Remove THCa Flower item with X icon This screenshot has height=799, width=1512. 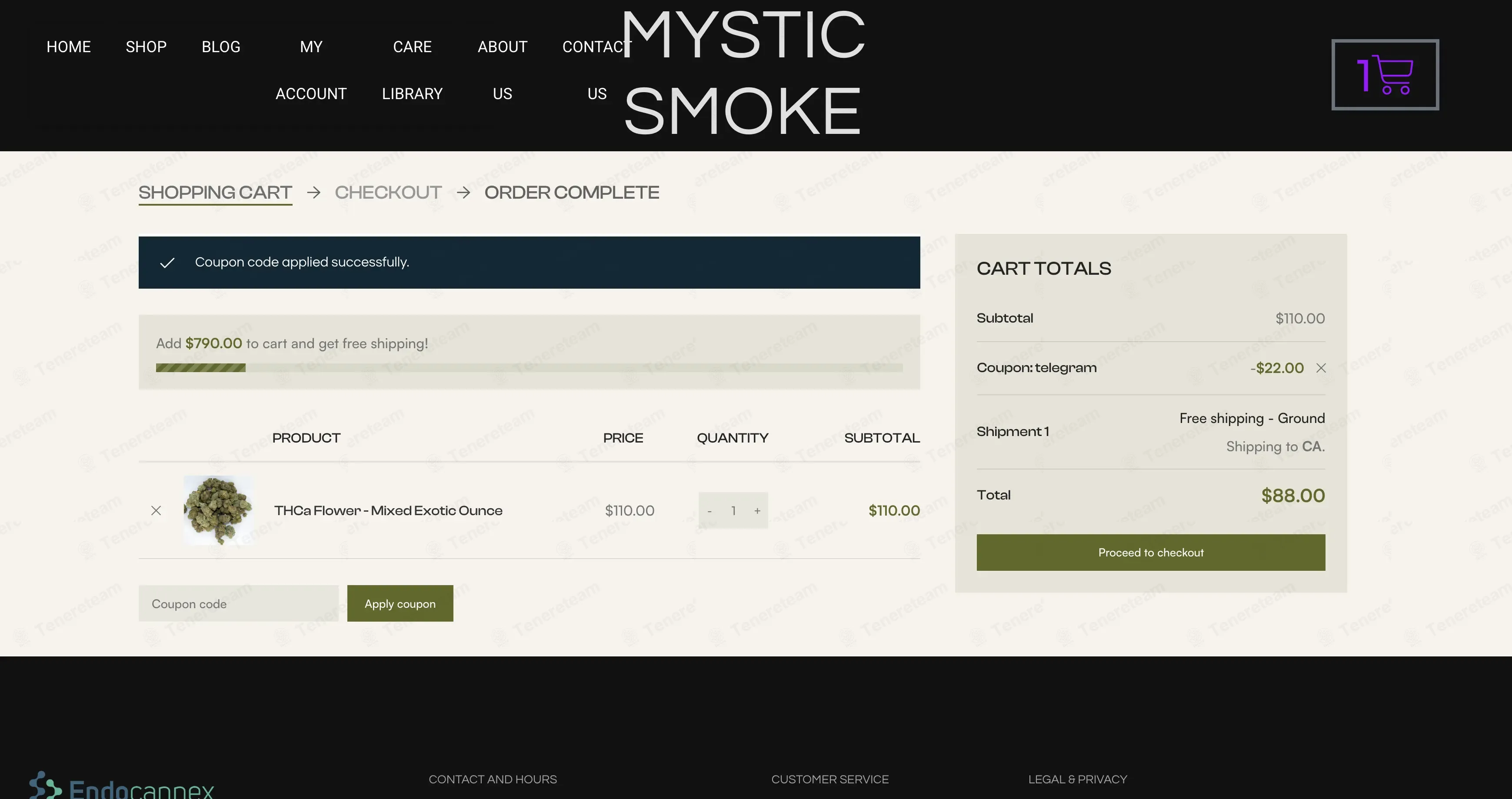click(156, 511)
